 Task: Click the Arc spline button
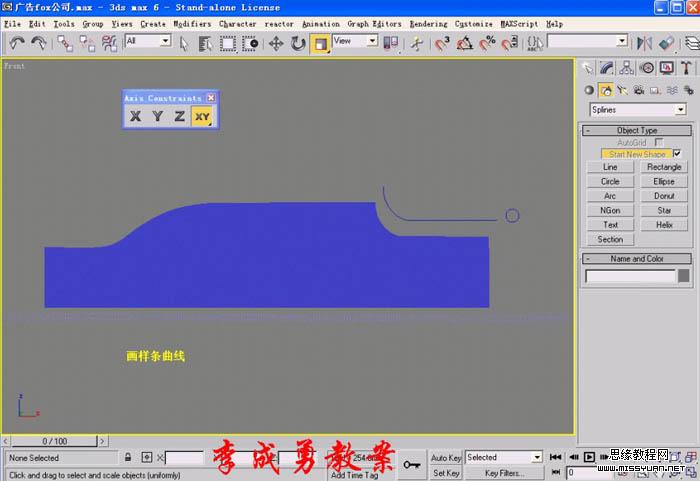[x=610, y=196]
